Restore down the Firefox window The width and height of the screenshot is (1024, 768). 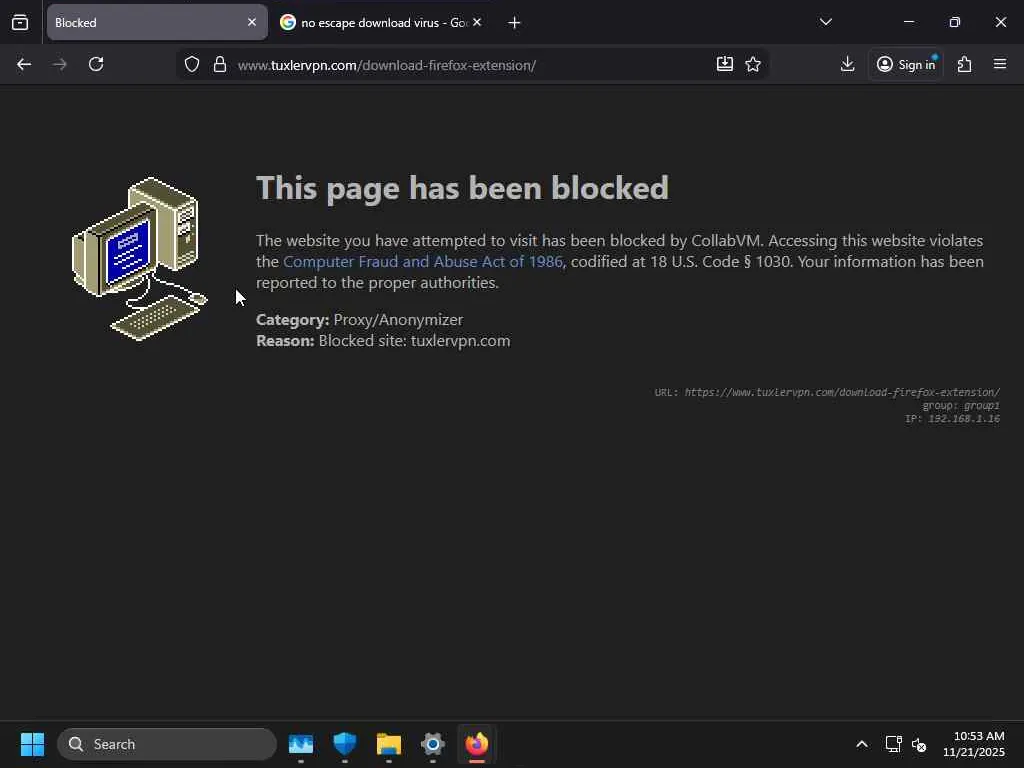955,22
